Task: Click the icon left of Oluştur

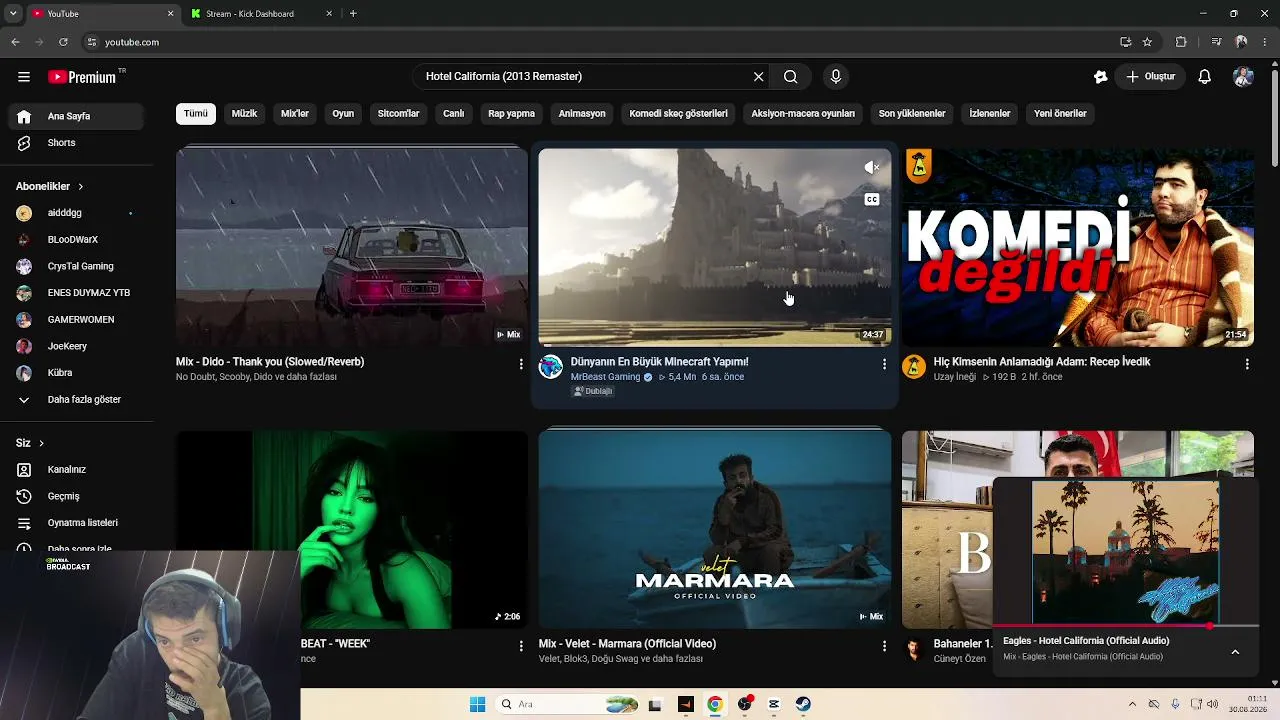Action: (1101, 77)
